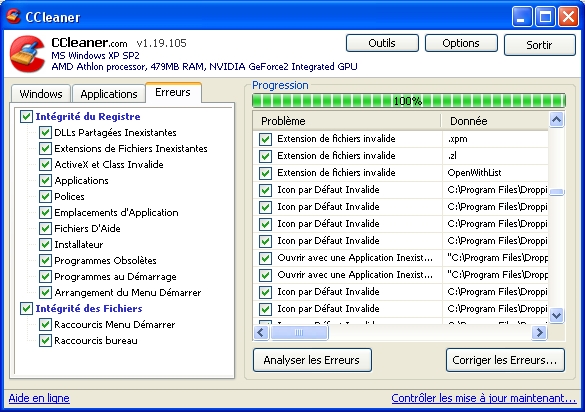Toggle the Applications checkbox in the tree
The width and height of the screenshot is (585, 412).
tap(45, 181)
